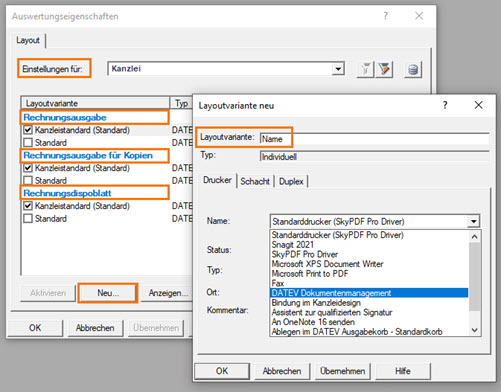
Task: Click the Neu... button
Action: click(108, 293)
